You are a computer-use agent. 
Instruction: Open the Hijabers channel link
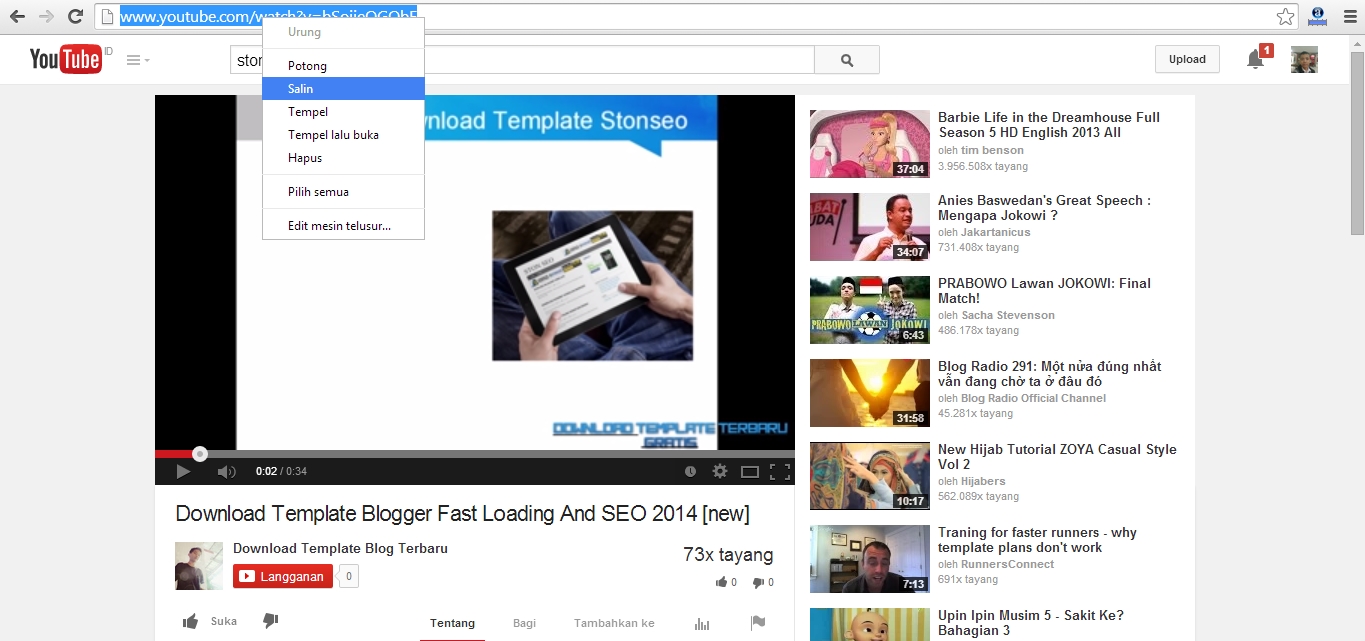[x=984, y=481]
